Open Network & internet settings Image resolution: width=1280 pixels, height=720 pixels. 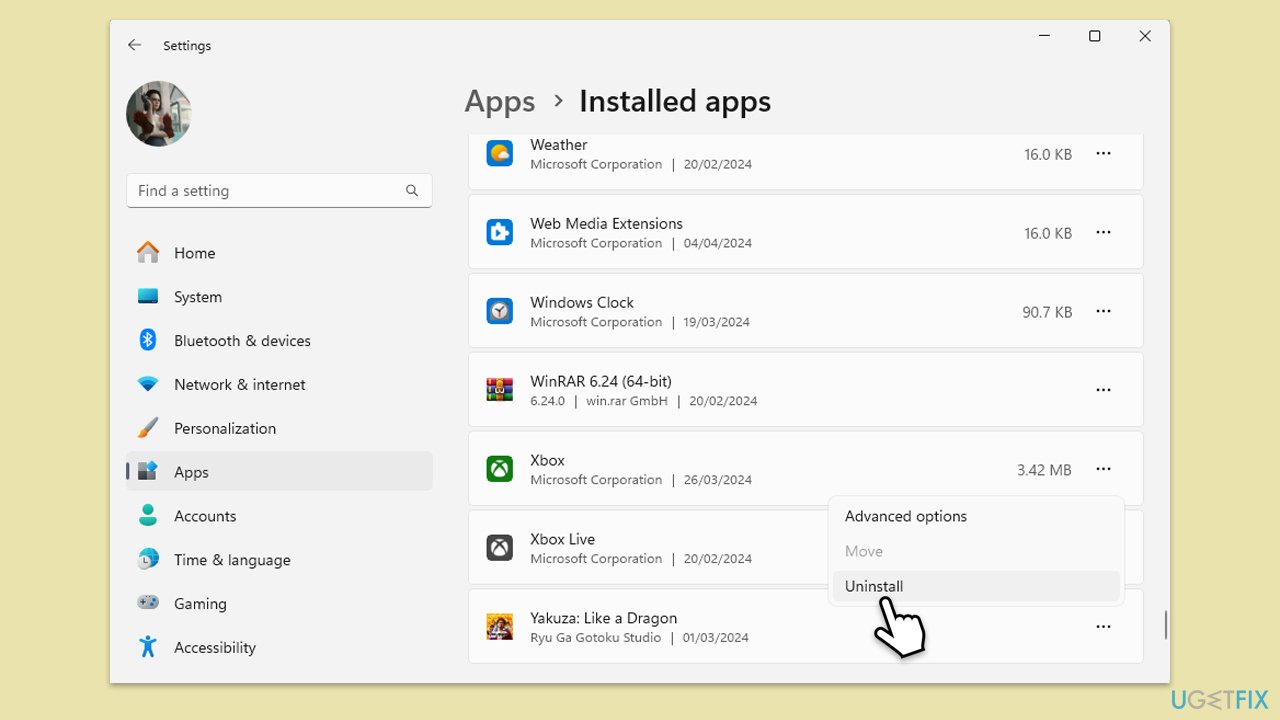(x=239, y=385)
